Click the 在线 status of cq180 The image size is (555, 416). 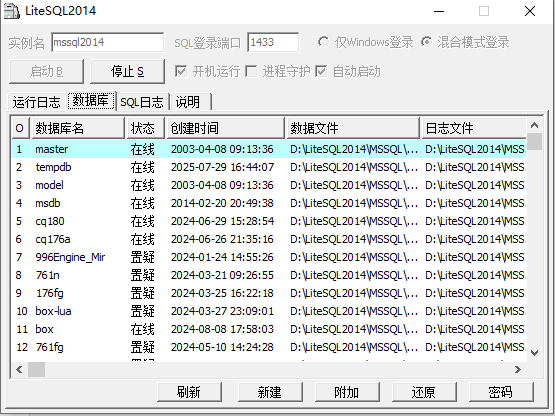click(142, 221)
